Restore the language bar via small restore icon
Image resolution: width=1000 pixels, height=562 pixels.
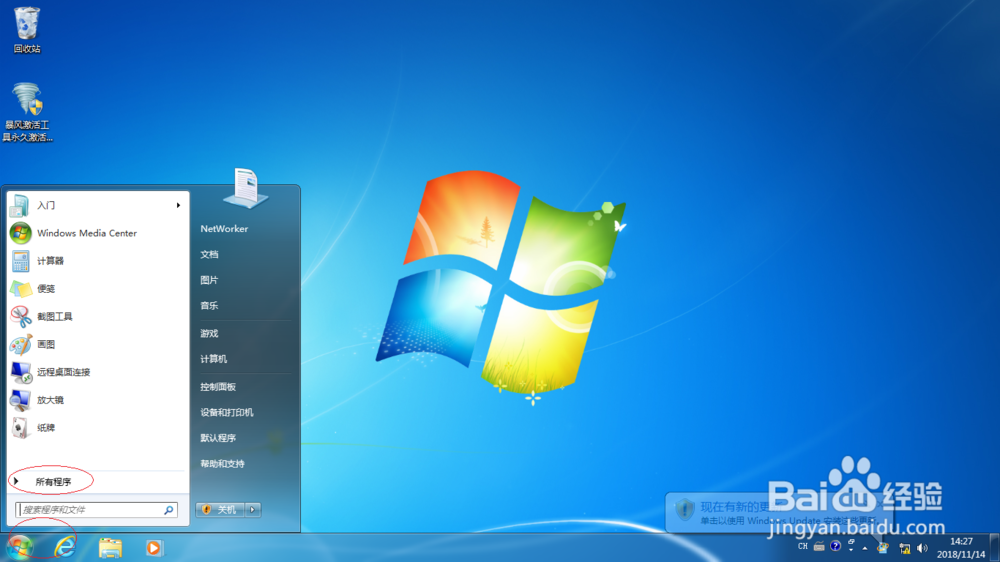point(851,542)
